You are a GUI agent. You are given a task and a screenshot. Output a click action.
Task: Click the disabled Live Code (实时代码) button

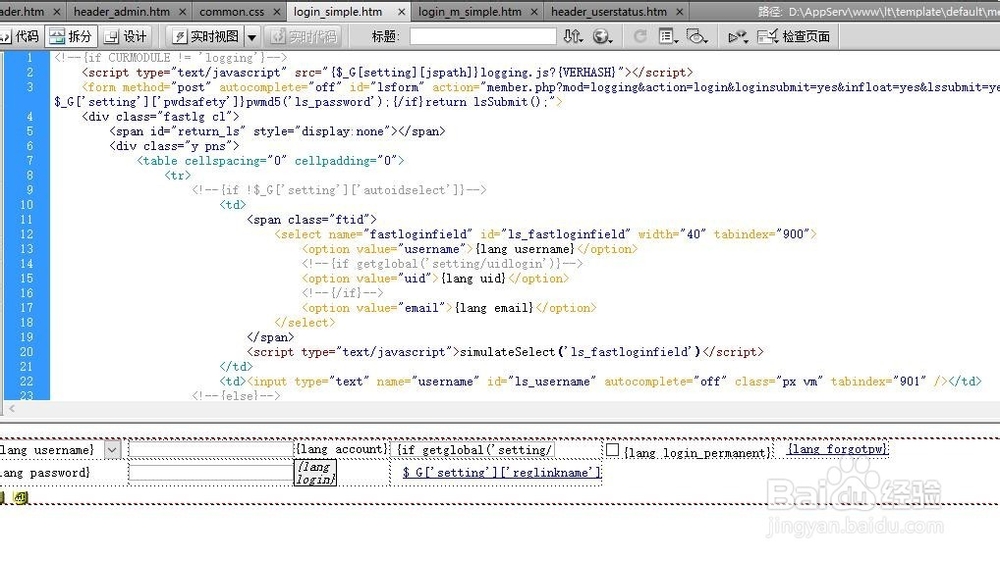[303, 36]
